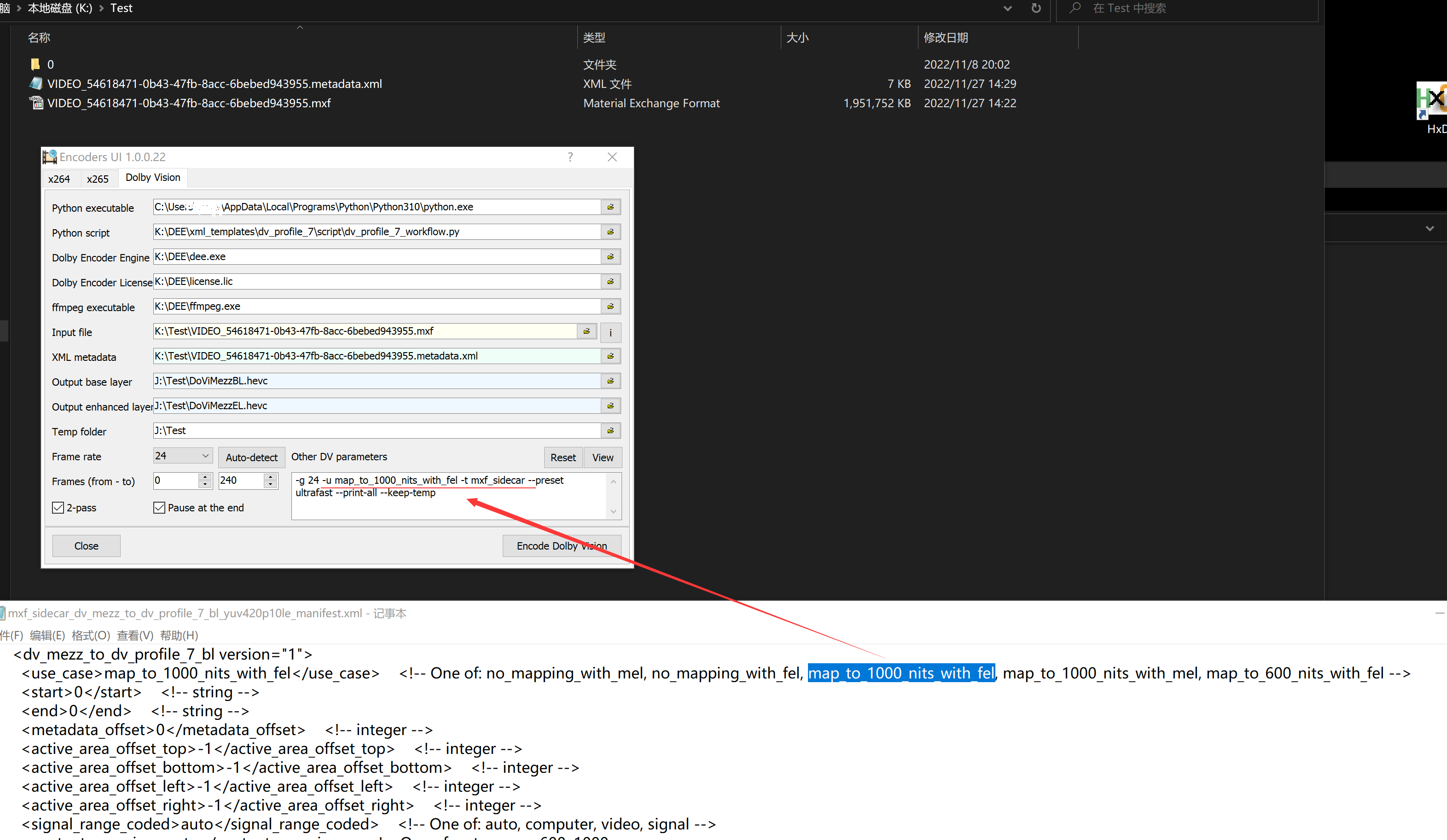Uncheck Pause at the end

pyautogui.click(x=160, y=508)
